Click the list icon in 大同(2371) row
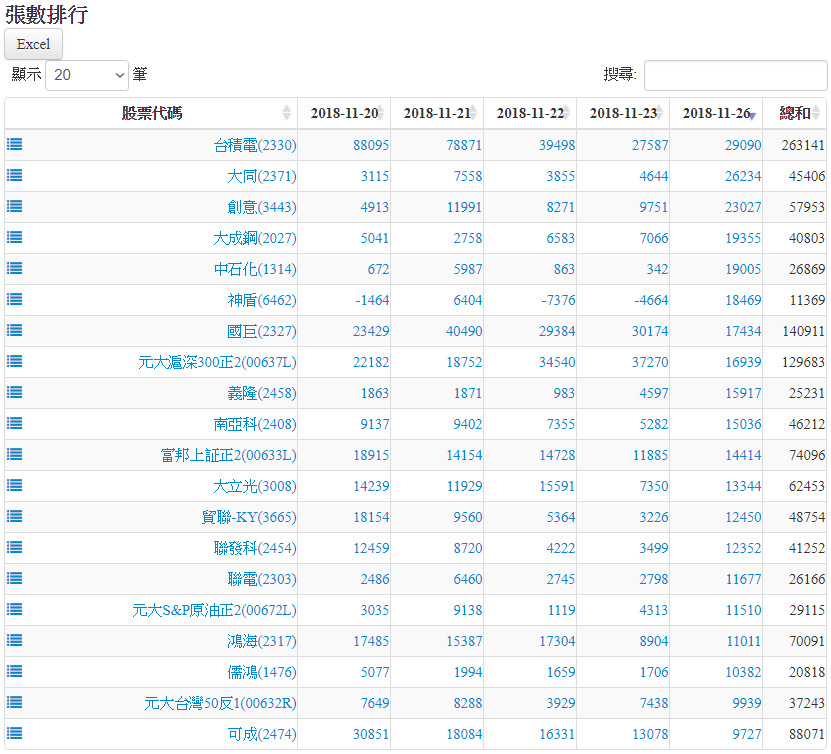The height and width of the screenshot is (754, 831). [x=15, y=175]
